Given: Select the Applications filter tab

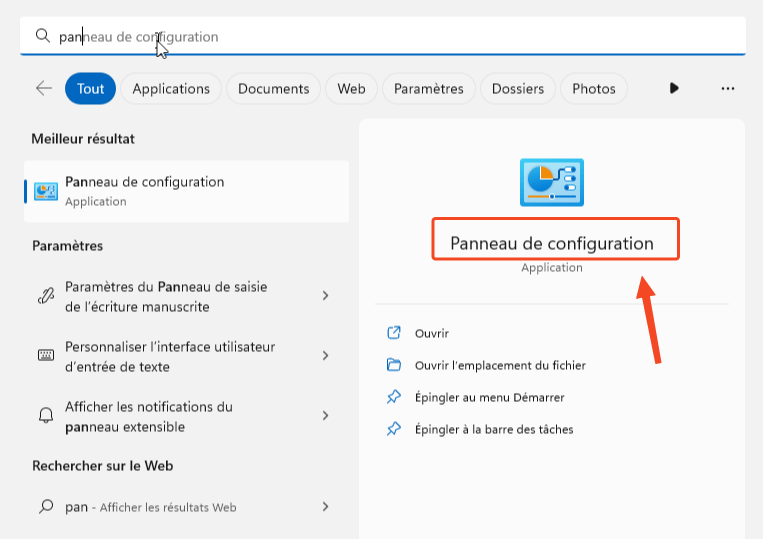Looking at the screenshot, I should (x=171, y=89).
